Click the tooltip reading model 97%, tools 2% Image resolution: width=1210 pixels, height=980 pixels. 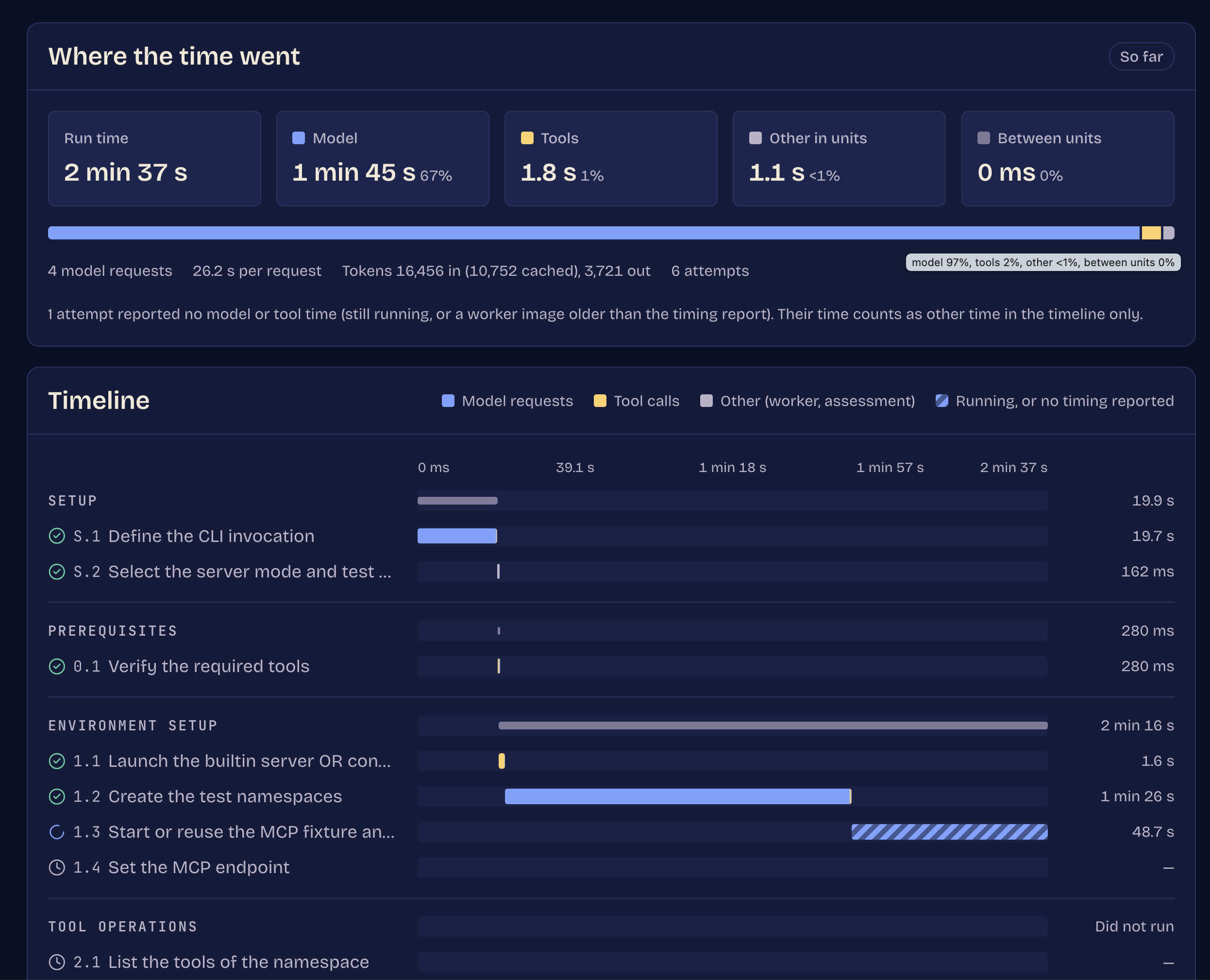(x=1043, y=263)
